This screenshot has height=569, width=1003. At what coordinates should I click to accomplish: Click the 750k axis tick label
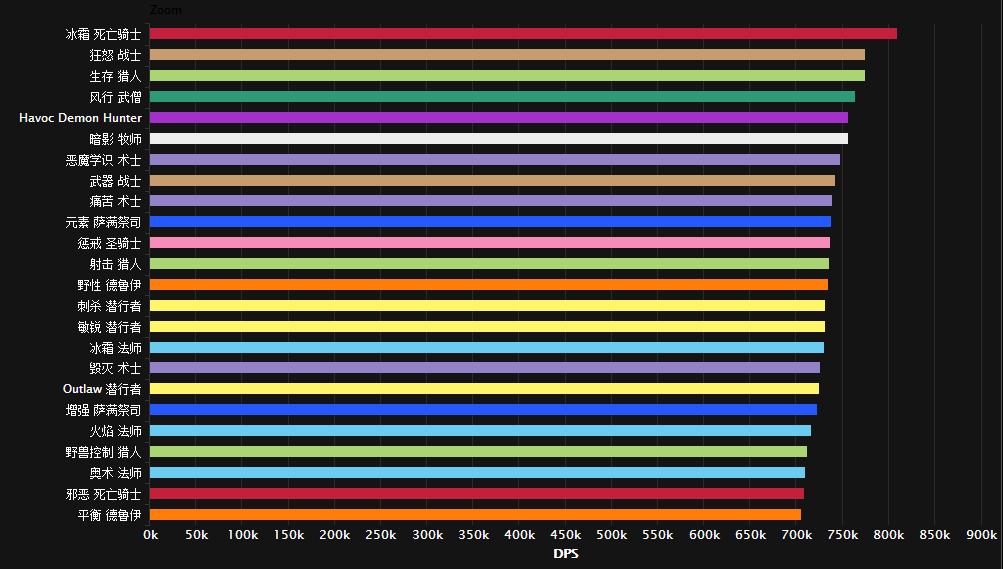pyautogui.click(x=842, y=535)
